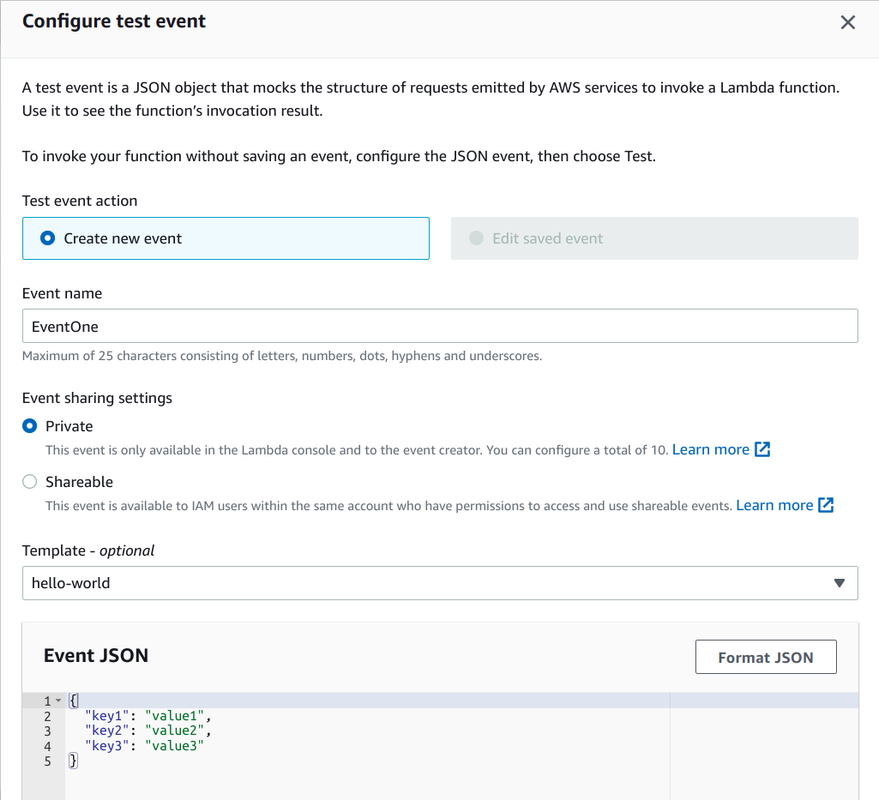879x800 pixels.
Task: Click the Event name input field
Action: pos(440,326)
